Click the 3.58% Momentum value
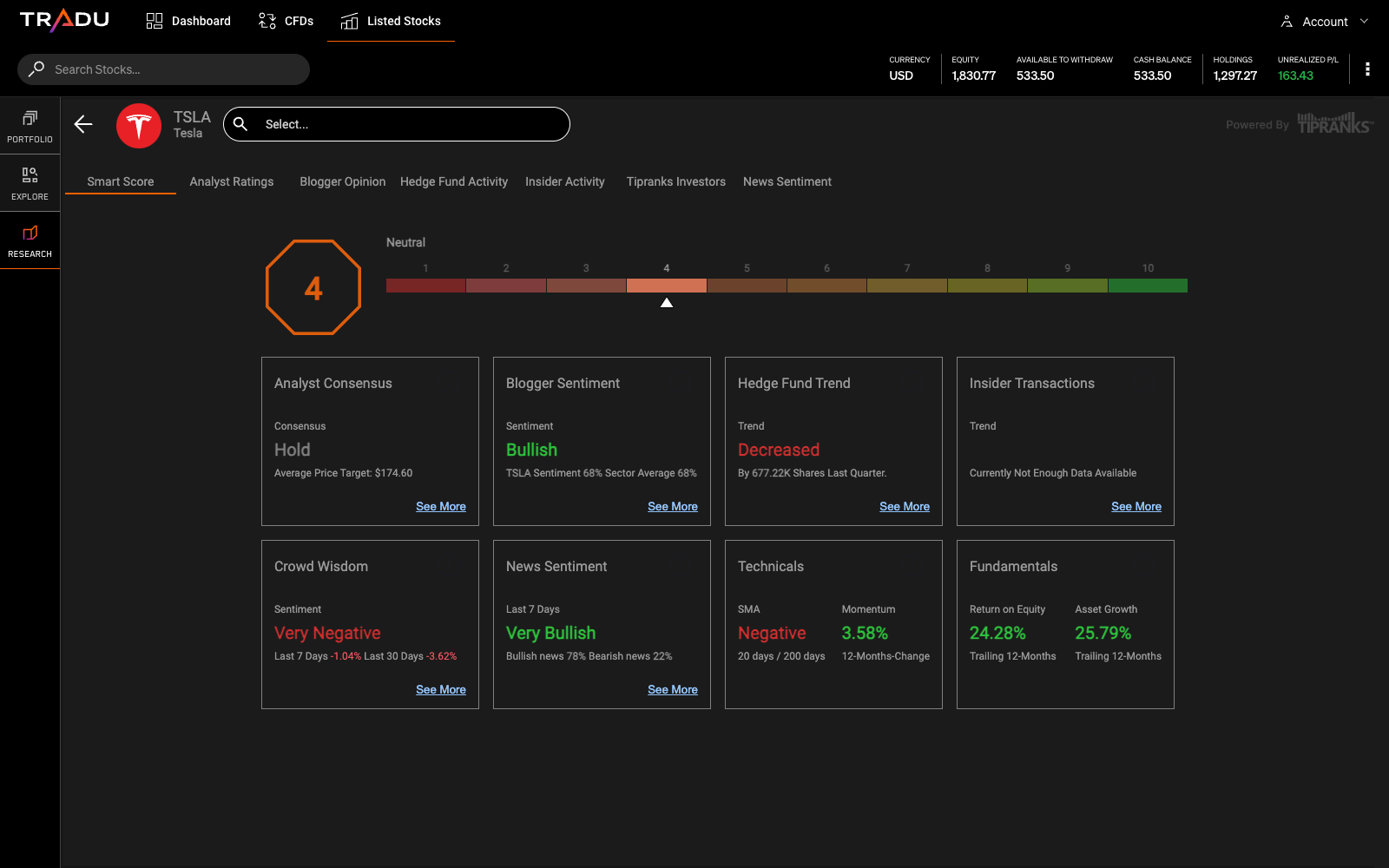This screenshot has width=1389, height=868. point(865,633)
